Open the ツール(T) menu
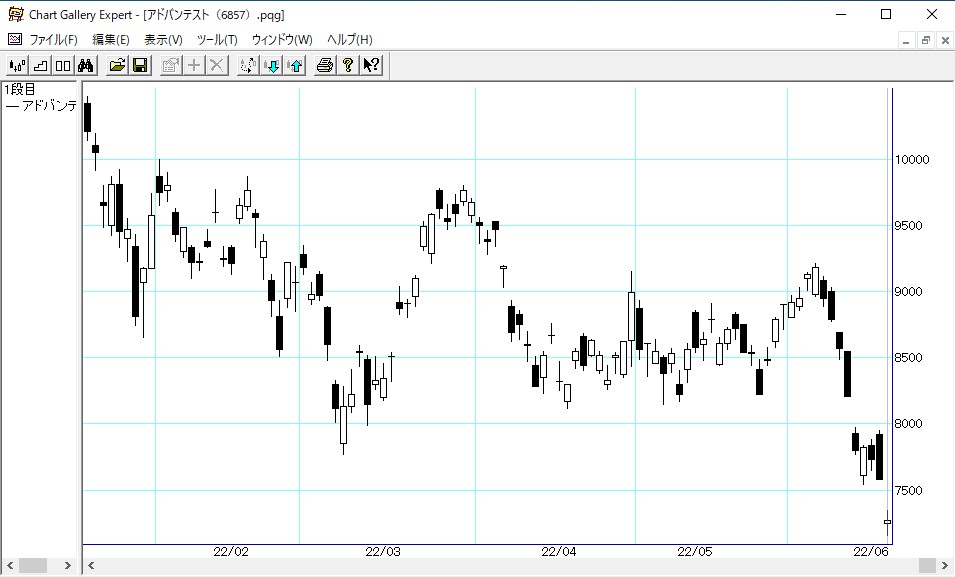The height and width of the screenshot is (577, 955). click(x=217, y=40)
